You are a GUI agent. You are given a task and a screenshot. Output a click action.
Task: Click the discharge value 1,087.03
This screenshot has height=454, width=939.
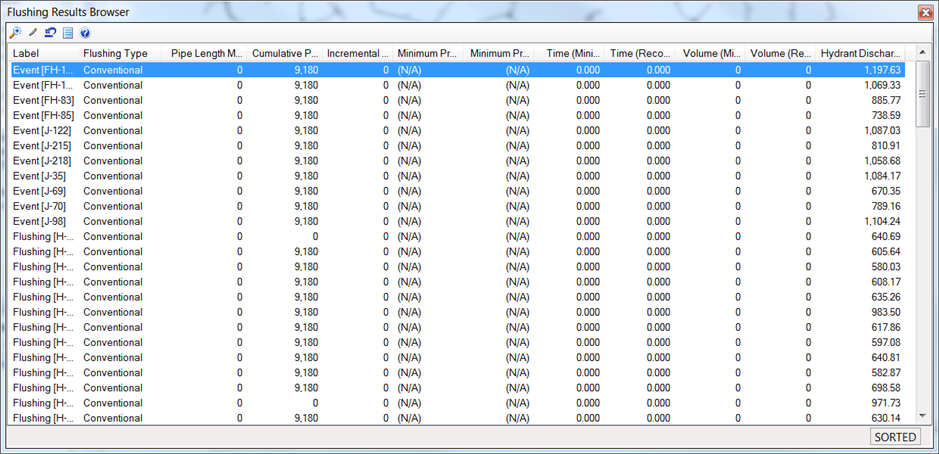[882, 131]
